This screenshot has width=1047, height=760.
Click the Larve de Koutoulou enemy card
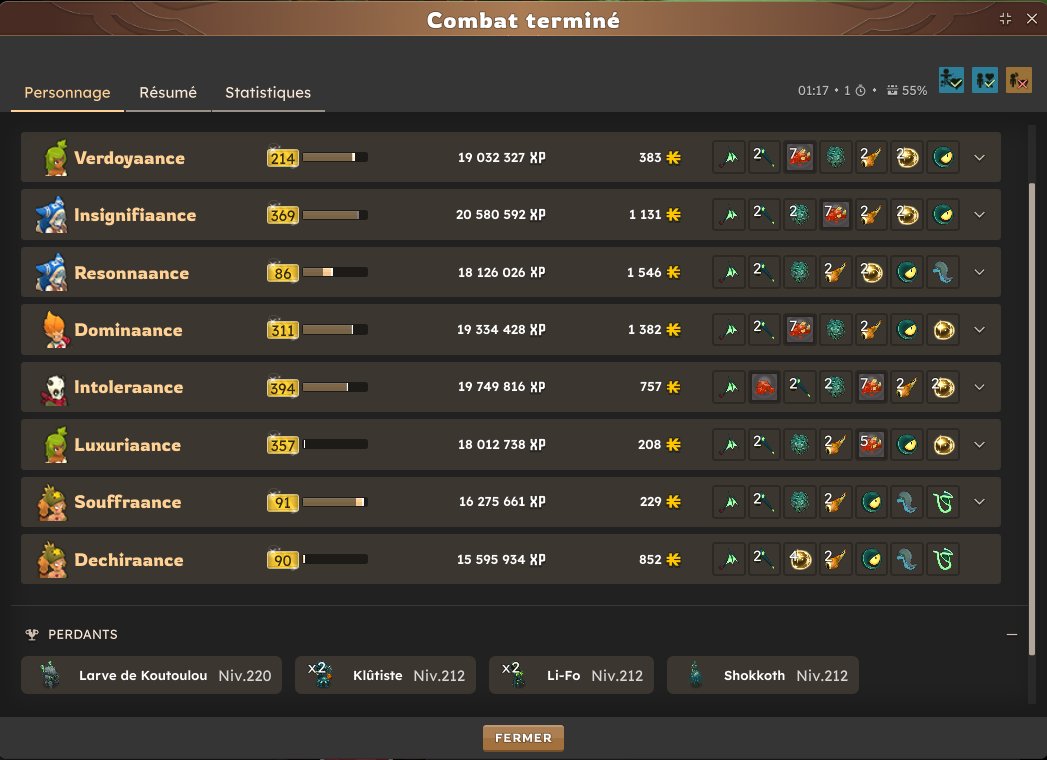152,675
